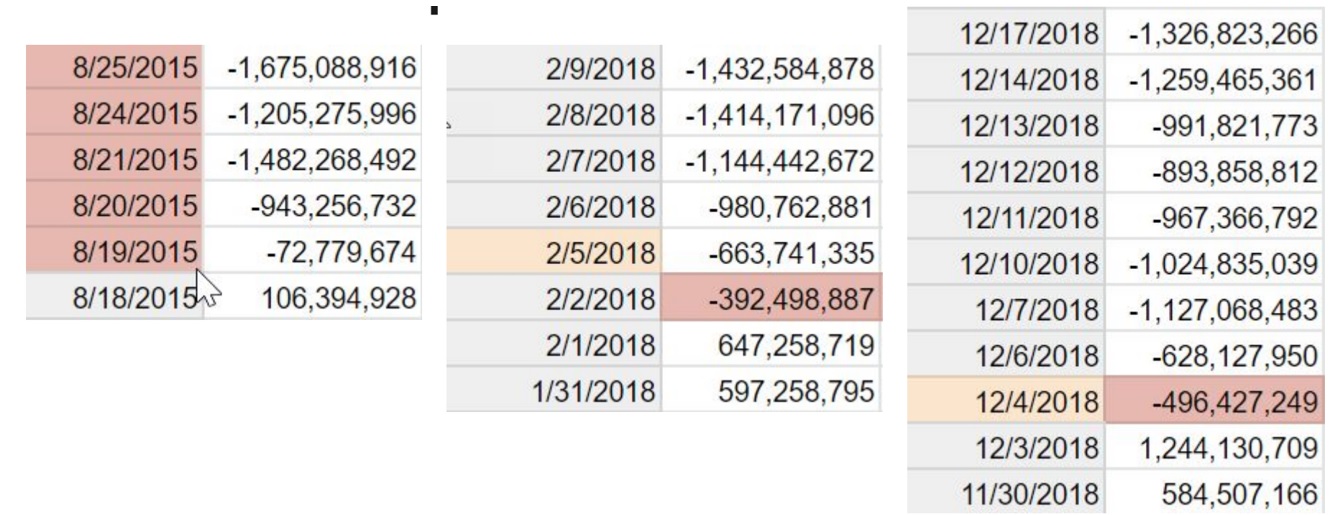Click the red highlighted -392,498,887 cell

click(x=770, y=299)
